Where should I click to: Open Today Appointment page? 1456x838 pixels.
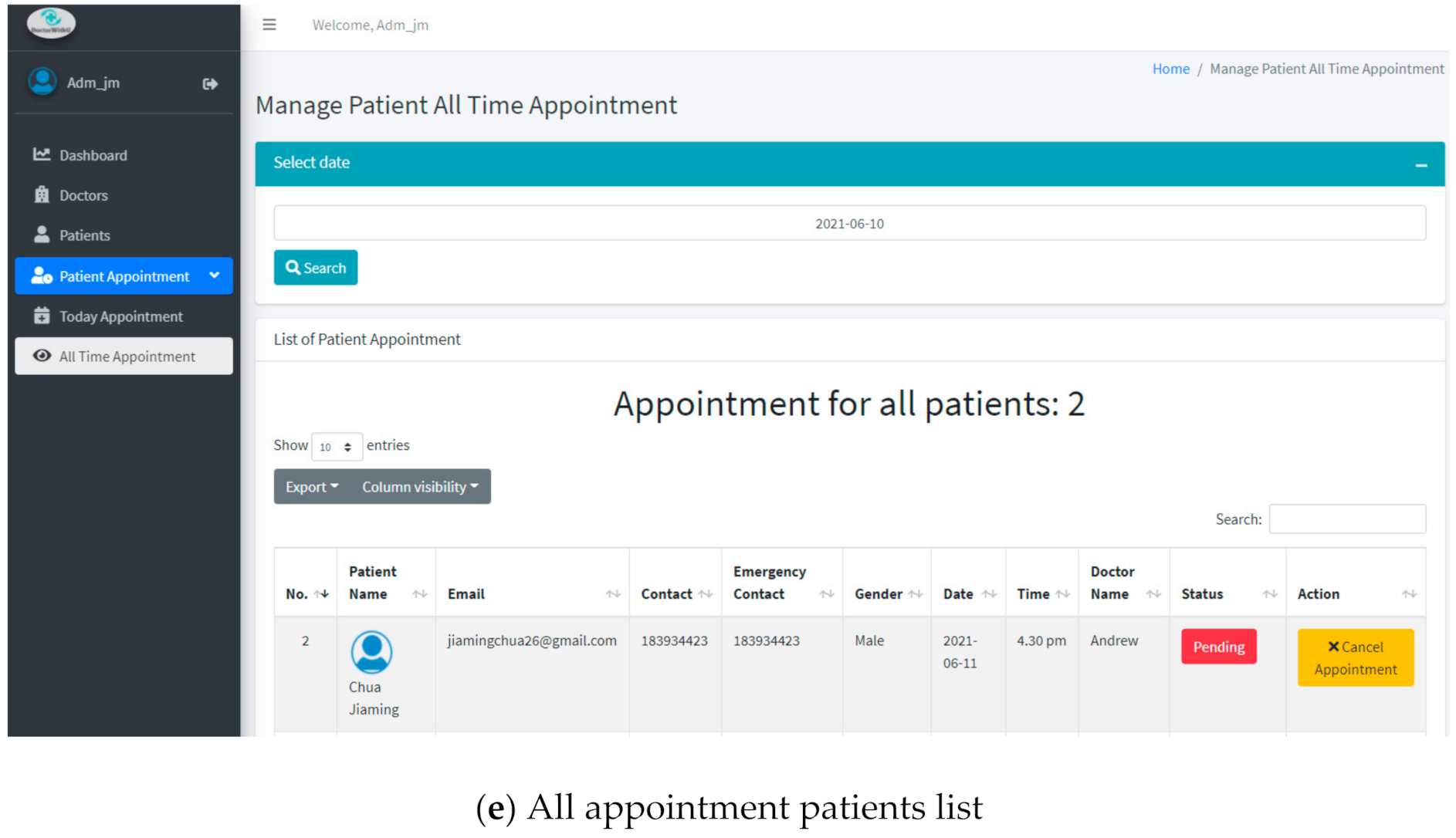pyautogui.click(x=120, y=316)
